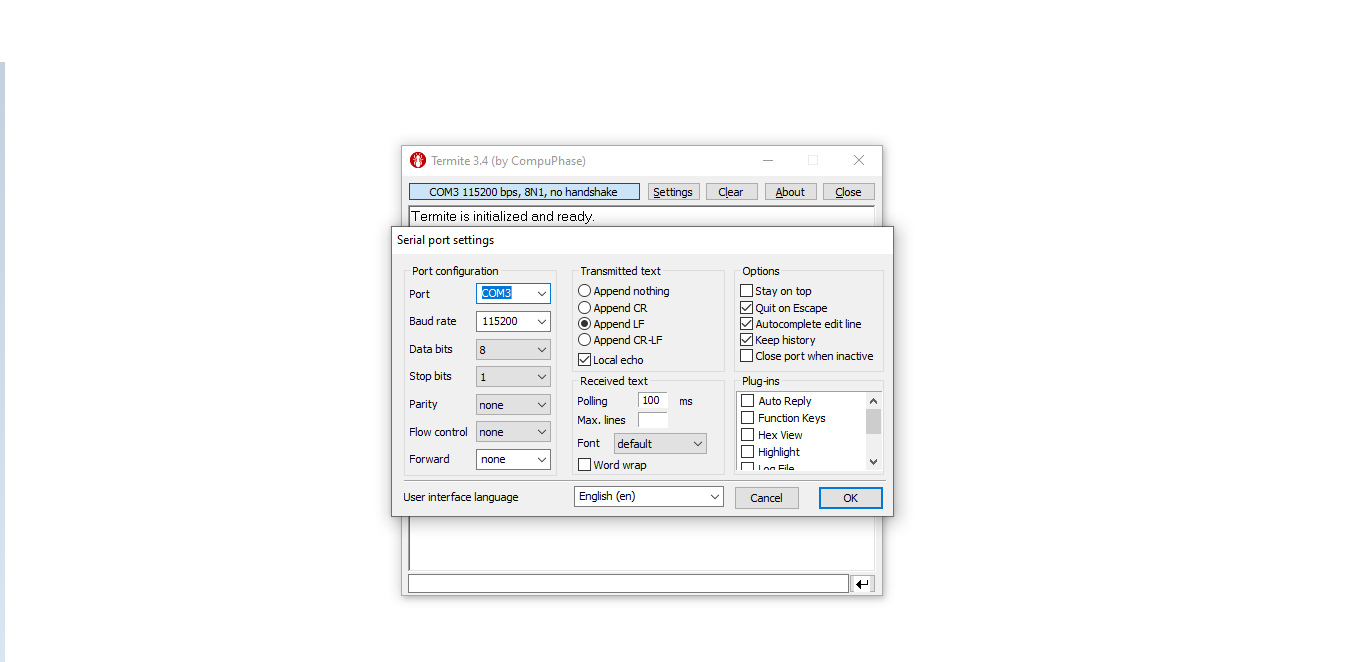Click the Plug-ins list scrollbar thumb

[873, 421]
